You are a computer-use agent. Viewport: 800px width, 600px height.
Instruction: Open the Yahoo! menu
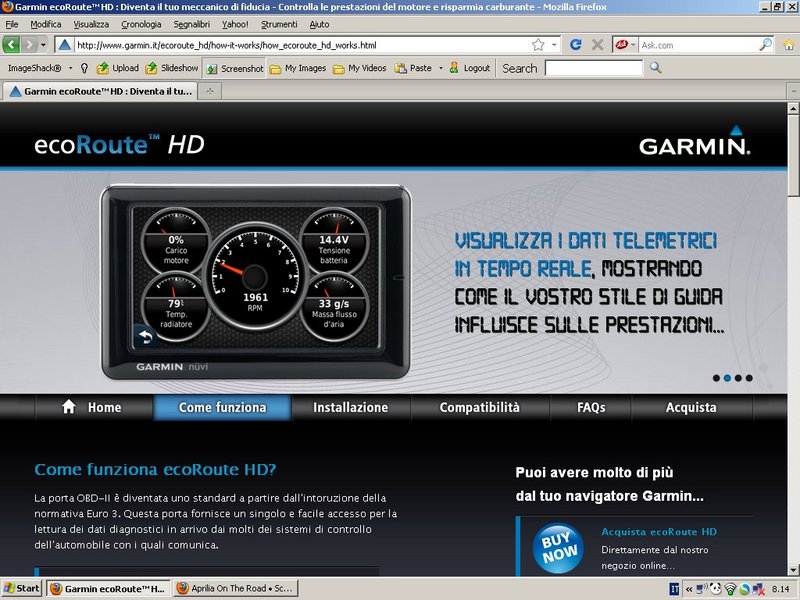point(235,24)
